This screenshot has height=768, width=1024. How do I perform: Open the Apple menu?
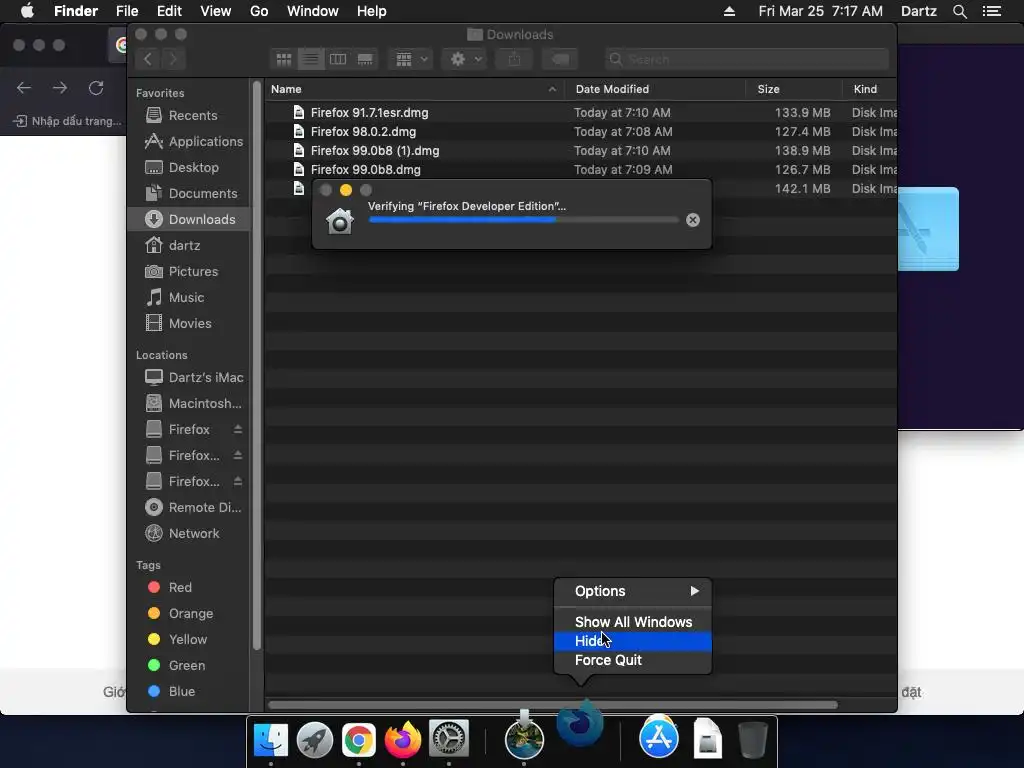click(x=27, y=11)
